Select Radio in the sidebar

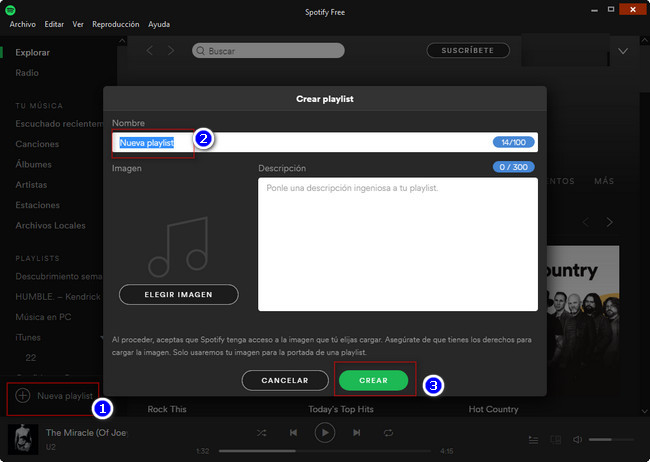pyautogui.click(x=27, y=73)
